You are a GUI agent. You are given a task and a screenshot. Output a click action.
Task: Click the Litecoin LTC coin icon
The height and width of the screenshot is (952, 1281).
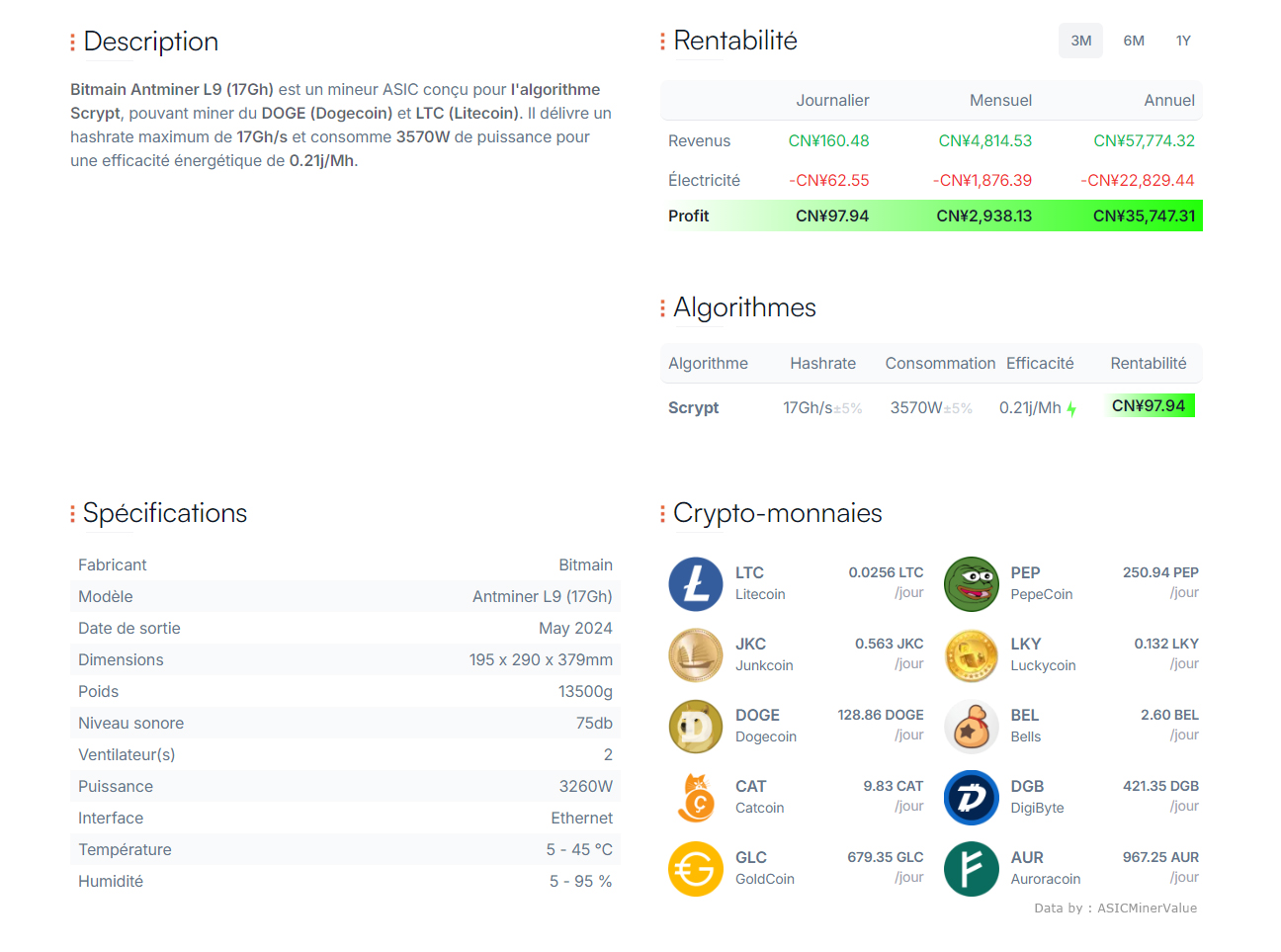click(696, 584)
